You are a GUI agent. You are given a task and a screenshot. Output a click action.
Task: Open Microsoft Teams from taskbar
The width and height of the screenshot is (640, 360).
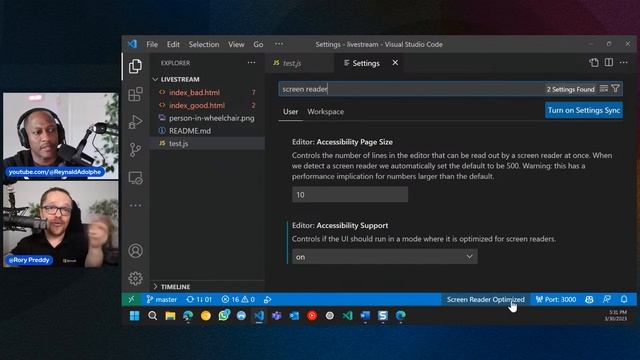[276, 316]
